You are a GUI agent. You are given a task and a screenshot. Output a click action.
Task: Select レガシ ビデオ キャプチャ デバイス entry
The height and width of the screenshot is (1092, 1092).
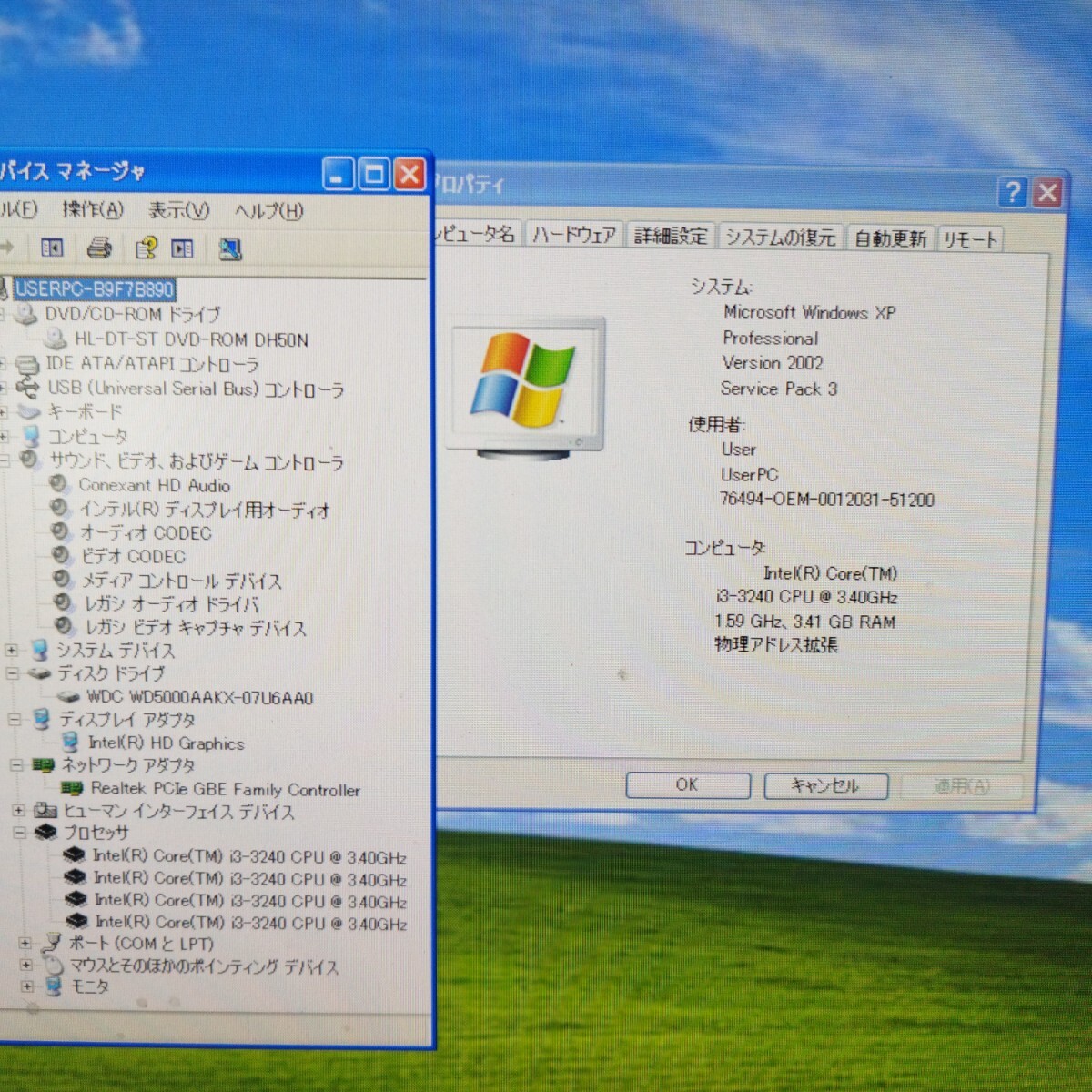196,627
